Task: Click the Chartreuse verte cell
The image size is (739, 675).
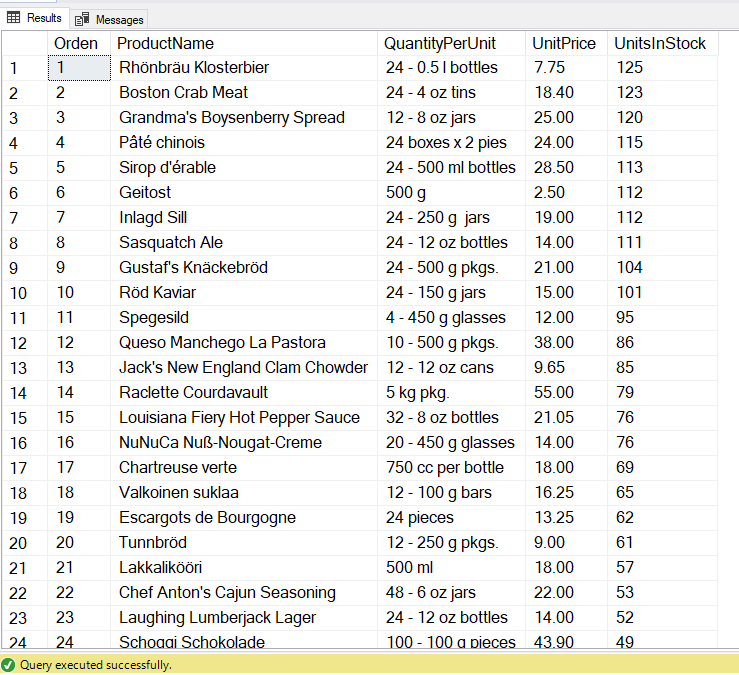Action: click(244, 468)
